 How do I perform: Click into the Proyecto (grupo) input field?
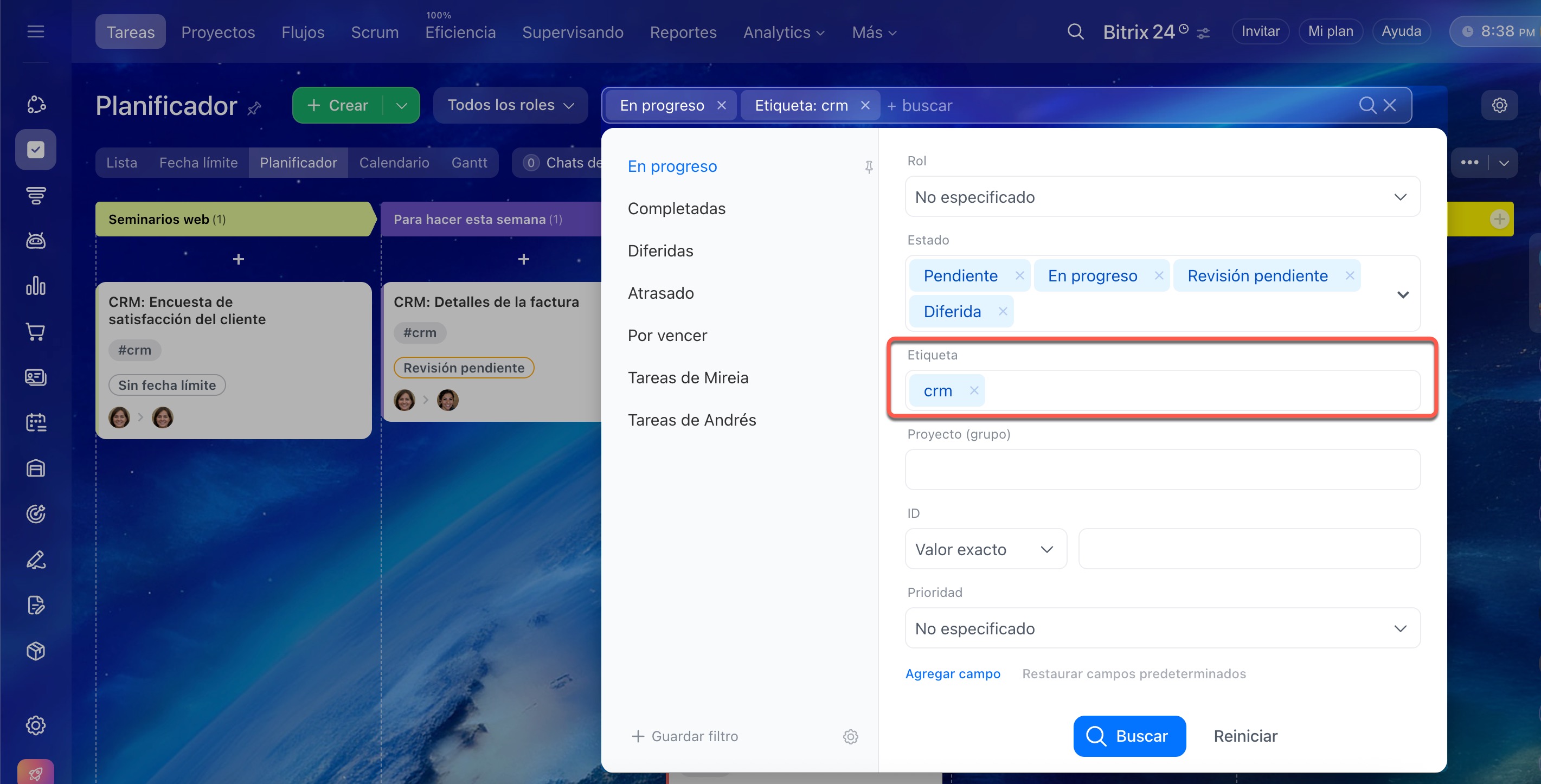click(1162, 470)
